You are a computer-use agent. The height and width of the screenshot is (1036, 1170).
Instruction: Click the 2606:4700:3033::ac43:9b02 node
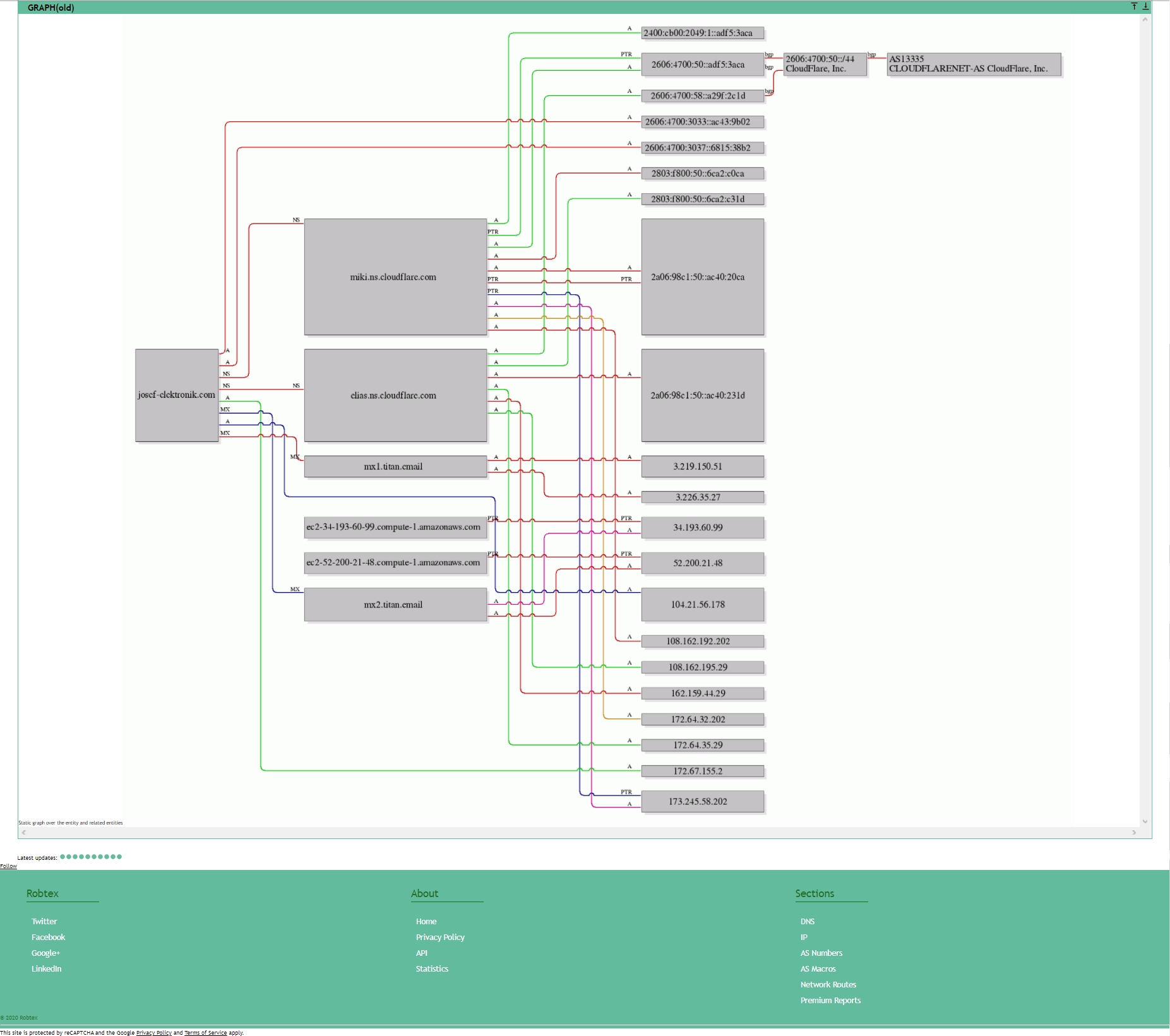point(703,122)
